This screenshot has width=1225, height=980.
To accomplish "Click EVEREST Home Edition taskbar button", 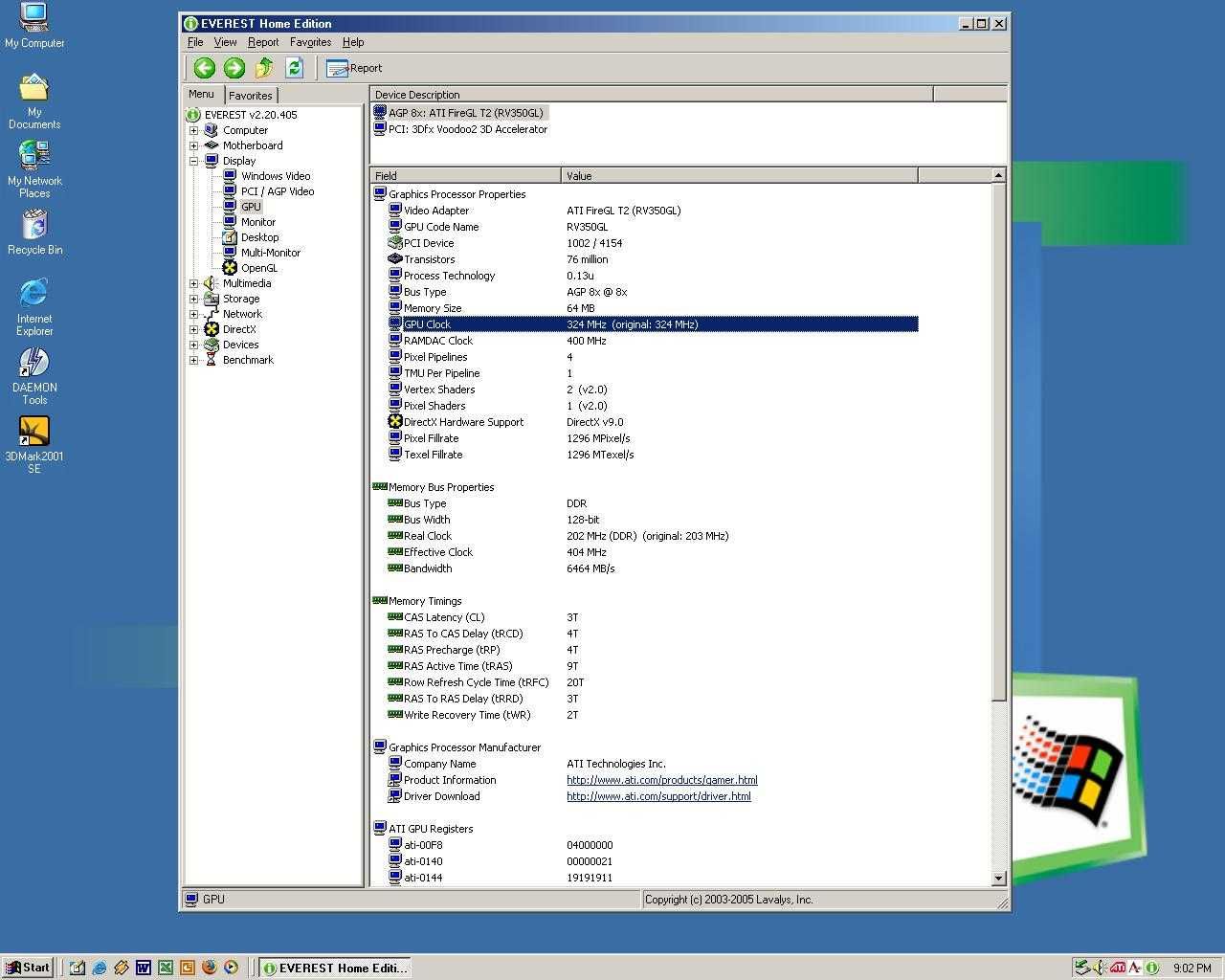I will (x=335, y=968).
